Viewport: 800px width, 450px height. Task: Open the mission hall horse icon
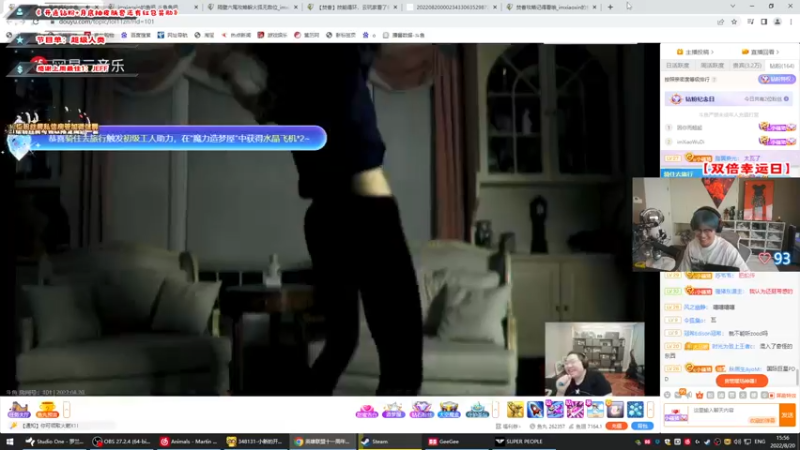point(19,409)
